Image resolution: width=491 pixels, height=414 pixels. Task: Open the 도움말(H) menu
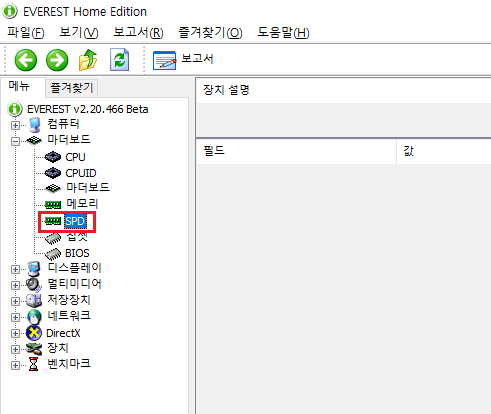pyautogui.click(x=283, y=33)
